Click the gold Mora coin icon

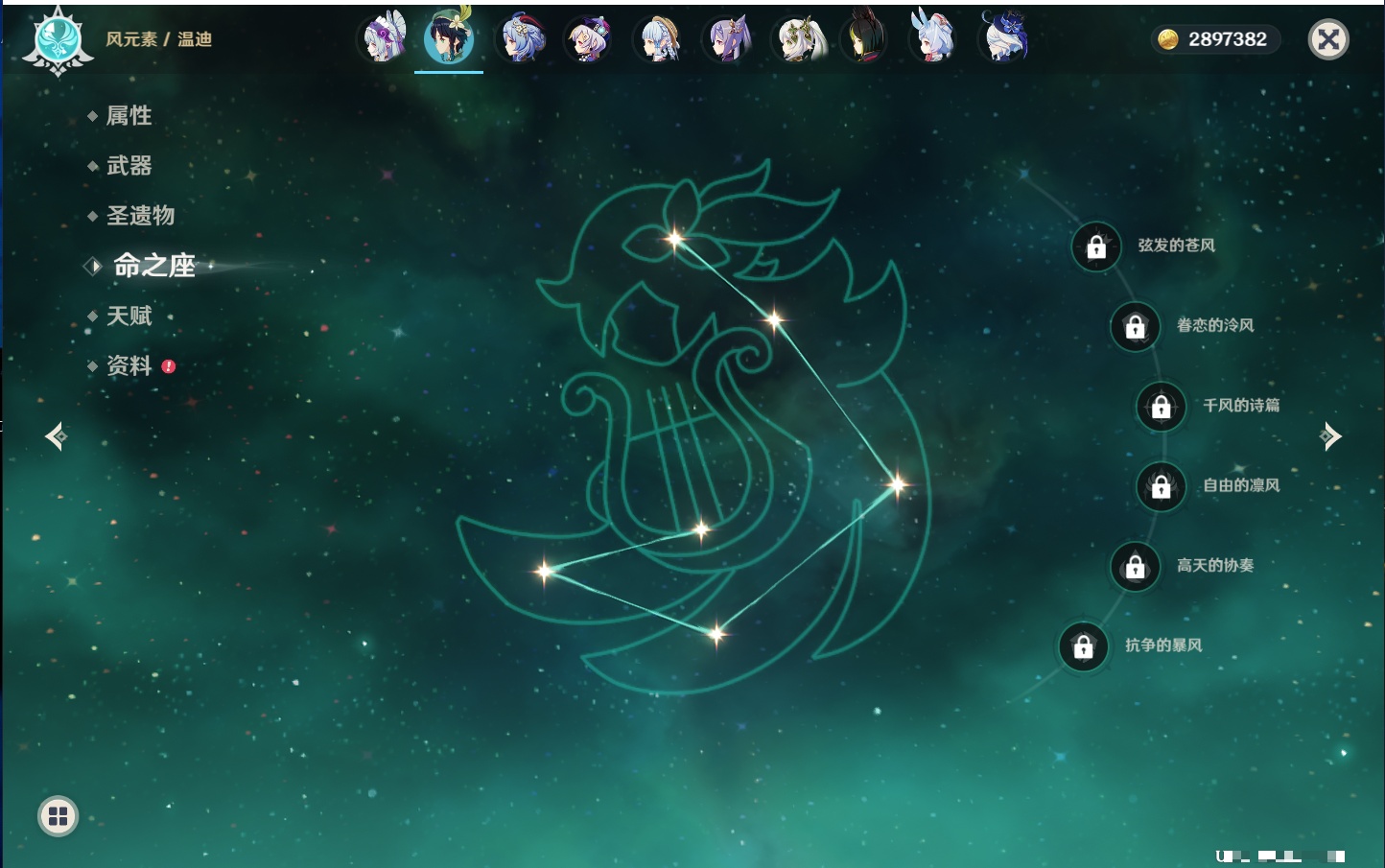pos(1167,39)
